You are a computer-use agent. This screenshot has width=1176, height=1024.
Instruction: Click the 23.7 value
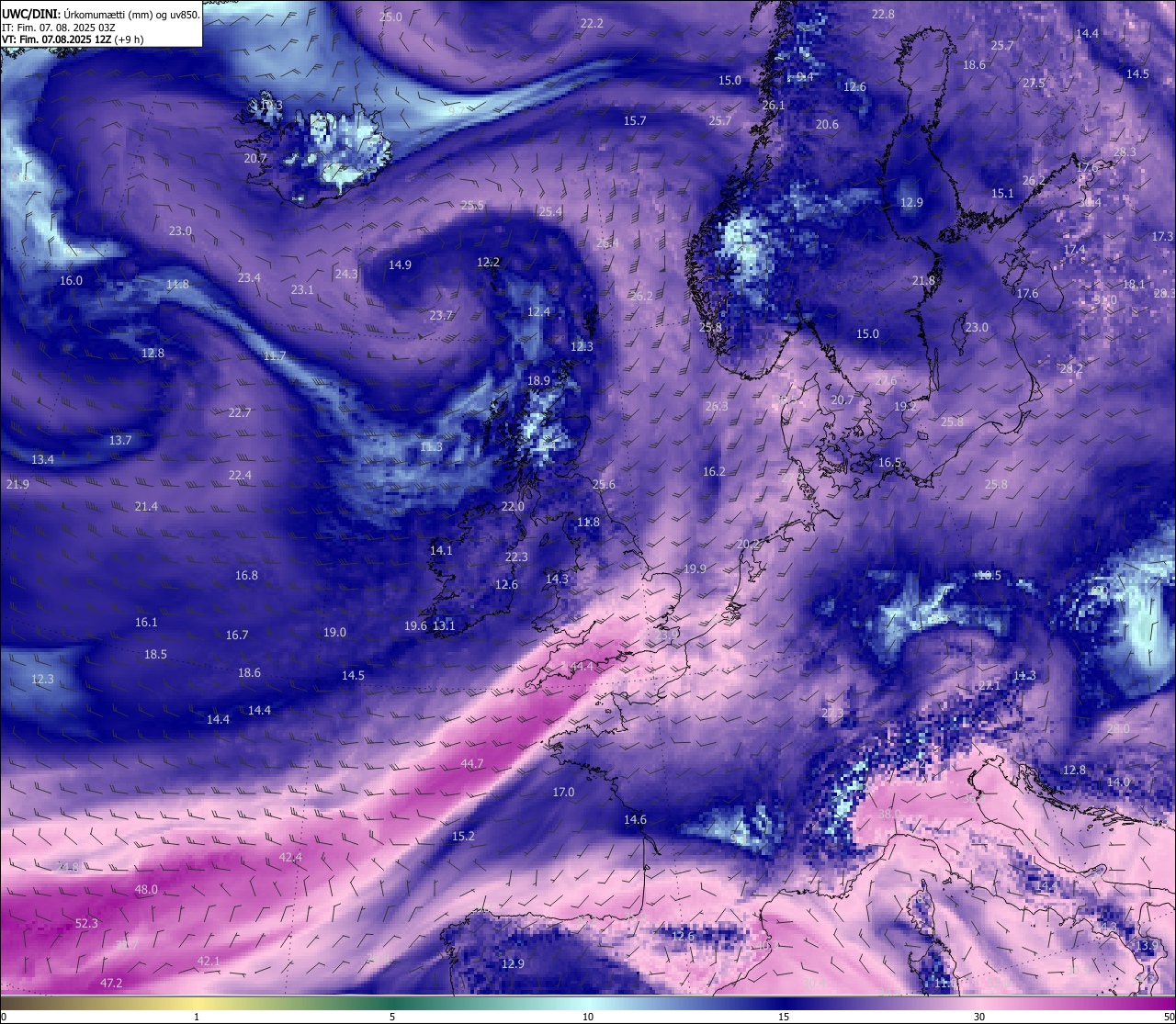(441, 316)
